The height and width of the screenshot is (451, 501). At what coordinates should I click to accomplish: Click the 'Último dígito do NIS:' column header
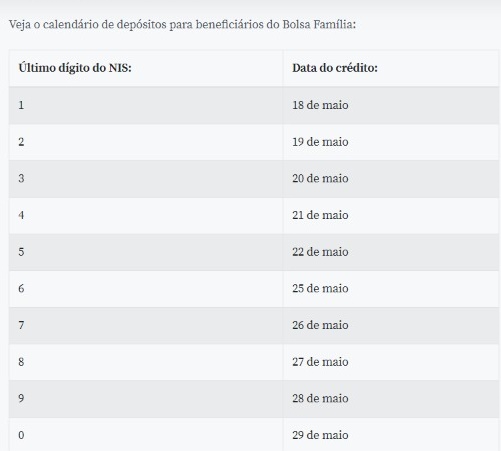tap(146, 68)
